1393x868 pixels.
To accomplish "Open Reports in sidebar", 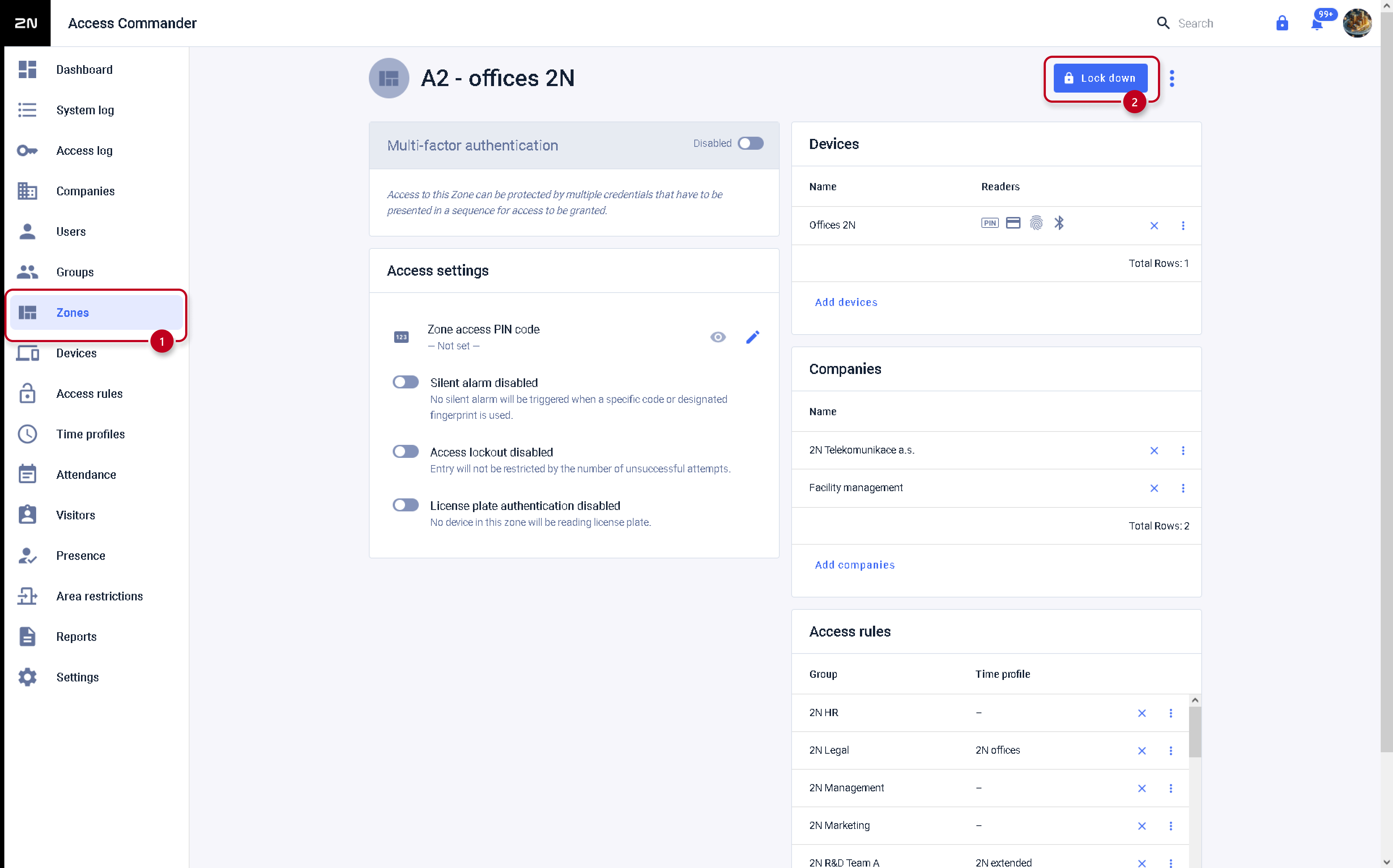I will click(x=97, y=637).
